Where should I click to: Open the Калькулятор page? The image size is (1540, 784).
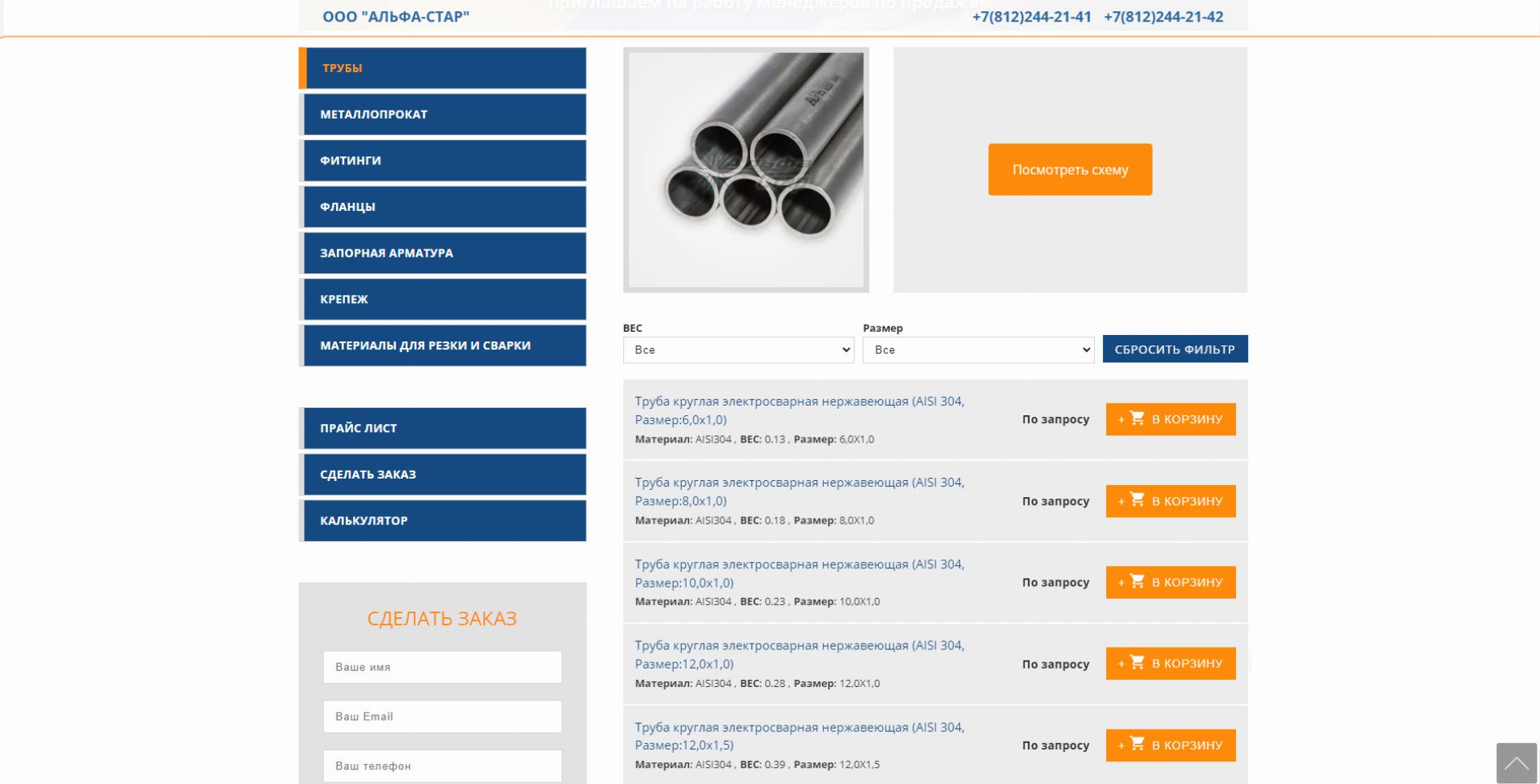pyautogui.click(x=444, y=521)
